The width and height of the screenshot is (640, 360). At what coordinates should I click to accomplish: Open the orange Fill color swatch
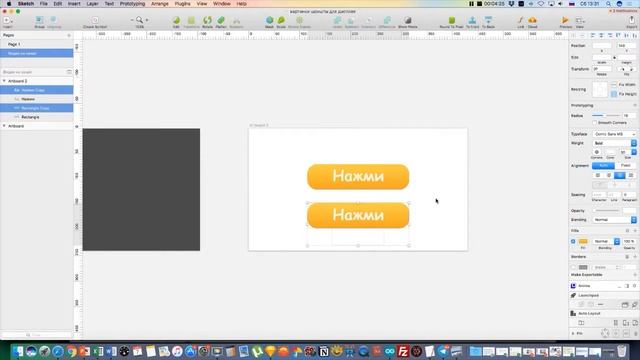pyautogui.click(x=583, y=241)
